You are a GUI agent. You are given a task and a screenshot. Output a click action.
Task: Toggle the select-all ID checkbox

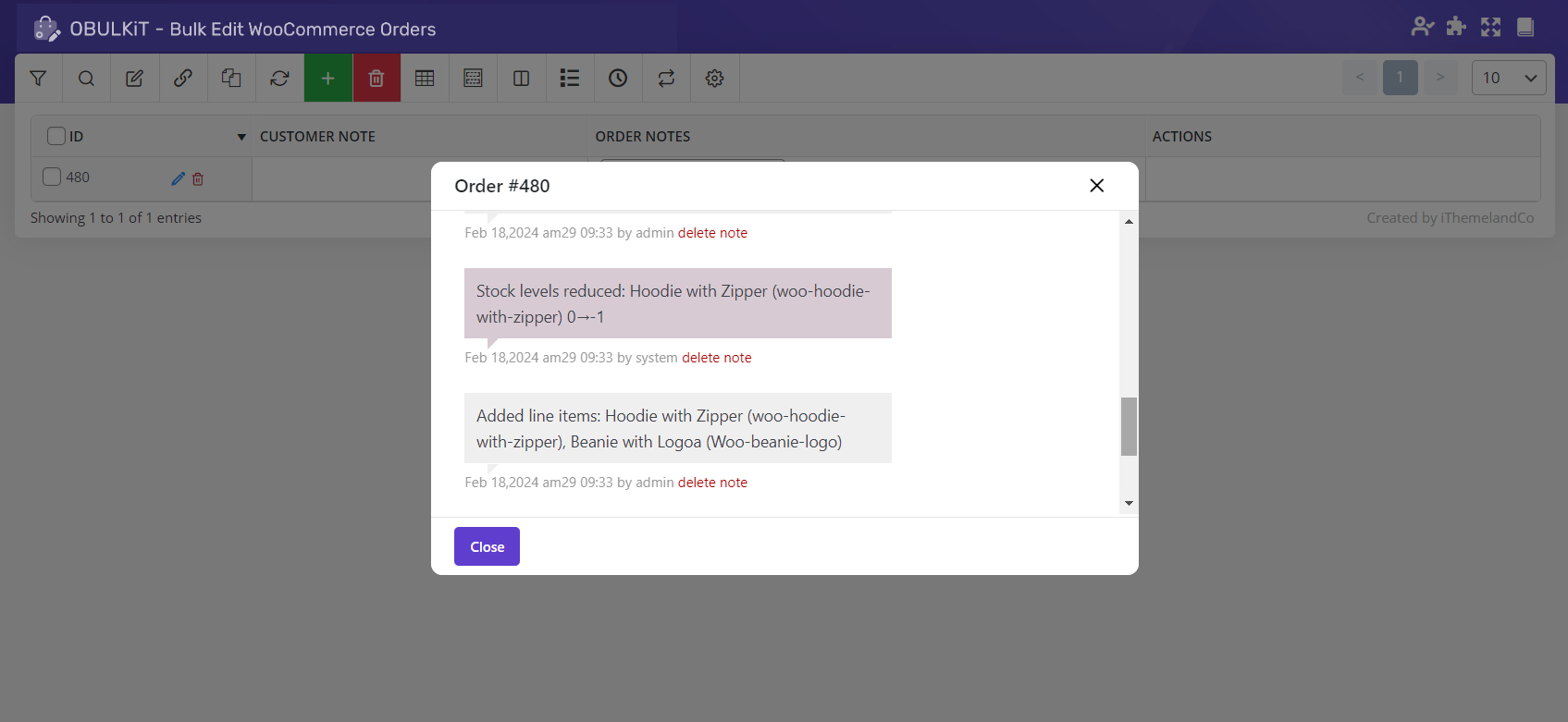(x=56, y=136)
